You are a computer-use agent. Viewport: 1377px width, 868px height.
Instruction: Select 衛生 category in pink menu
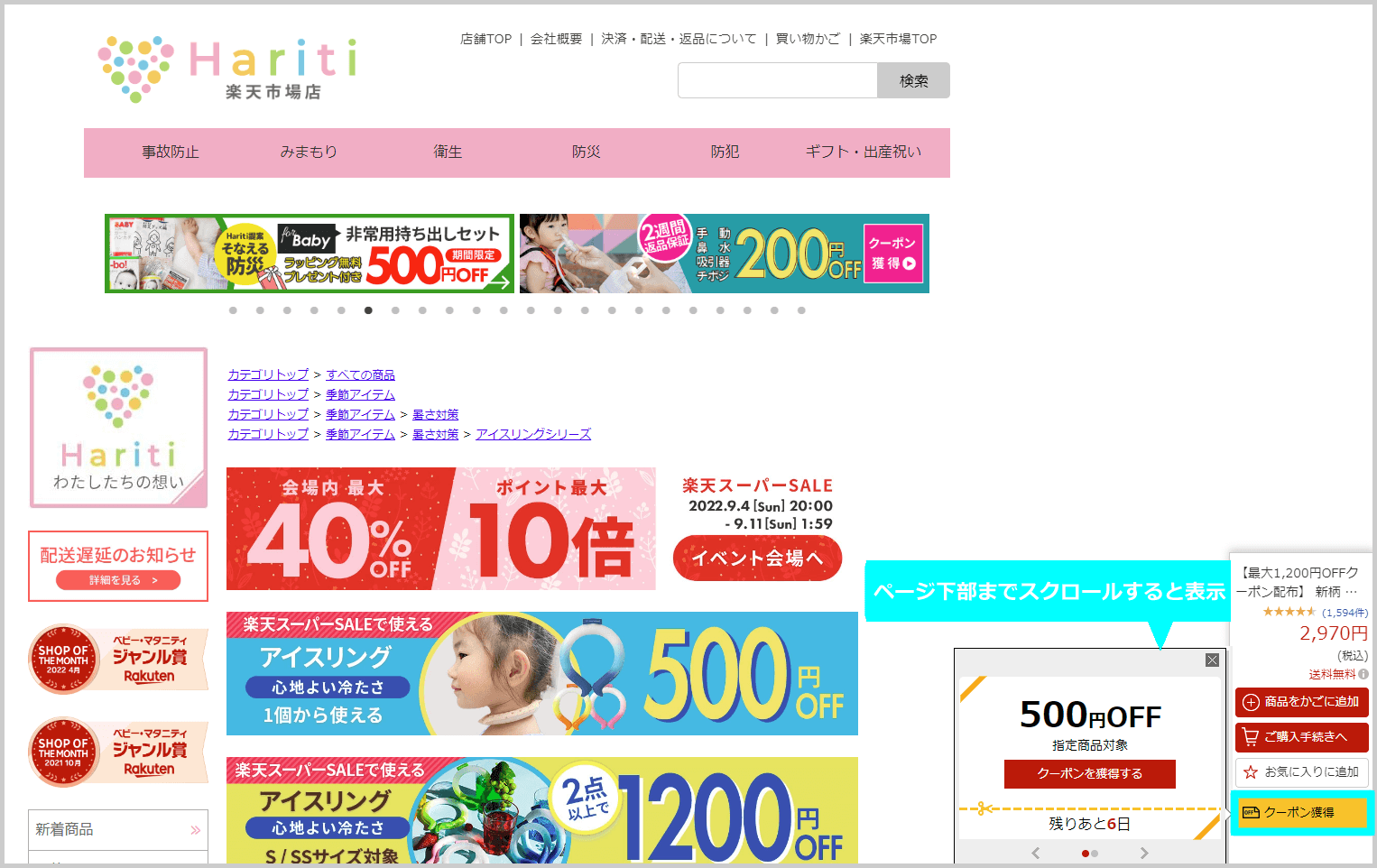448,152
